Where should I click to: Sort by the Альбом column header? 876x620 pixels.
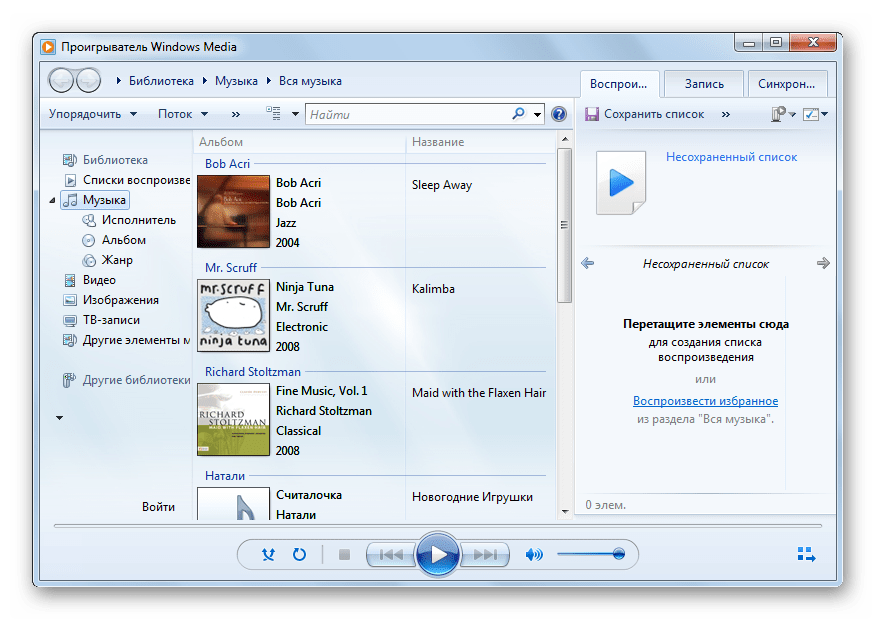[300, 142]
